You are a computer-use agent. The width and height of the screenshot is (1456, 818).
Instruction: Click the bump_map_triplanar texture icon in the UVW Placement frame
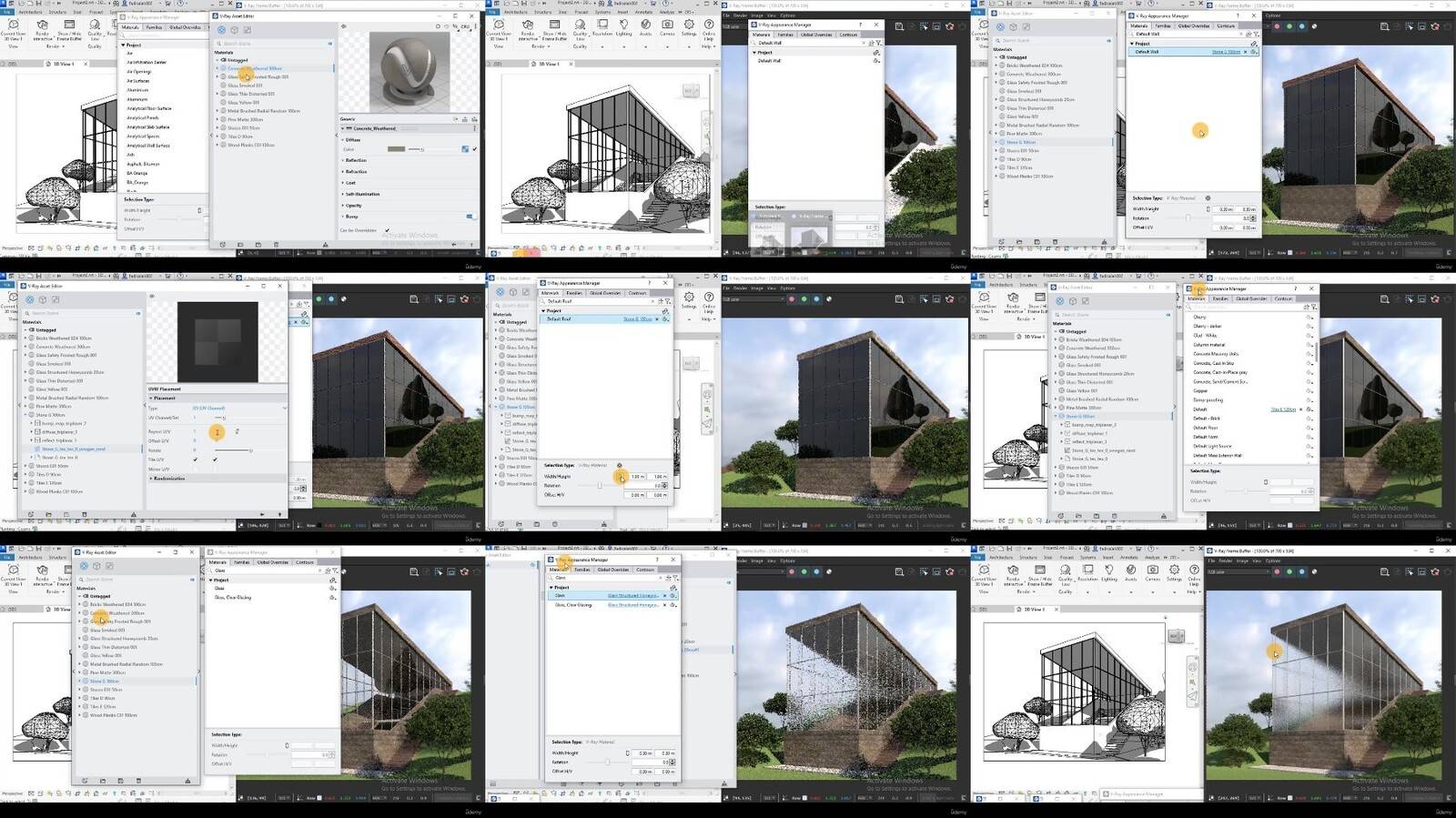point(37,423)
